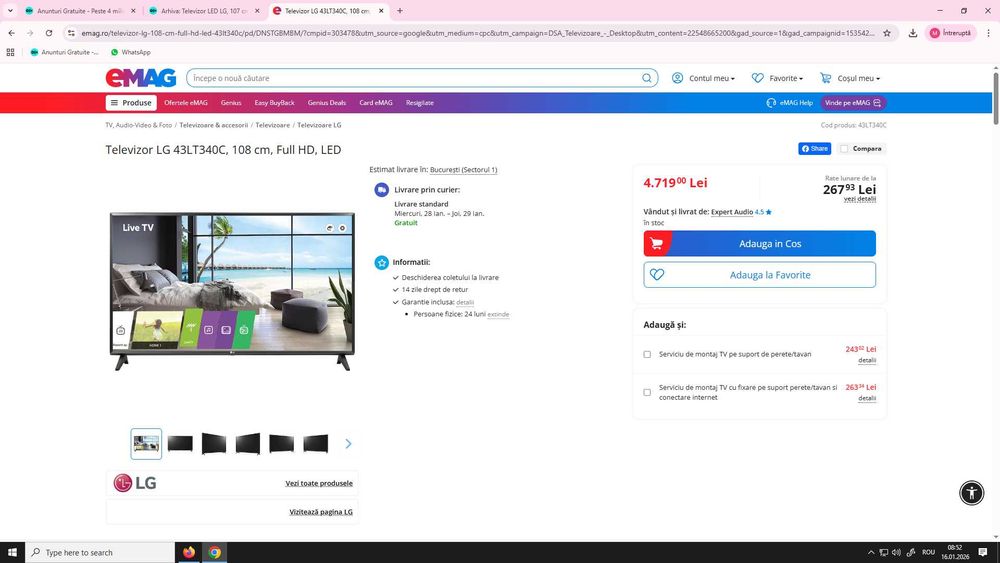
Task: Open Vizitează pagina LG link
Action: tap(321, 512)
